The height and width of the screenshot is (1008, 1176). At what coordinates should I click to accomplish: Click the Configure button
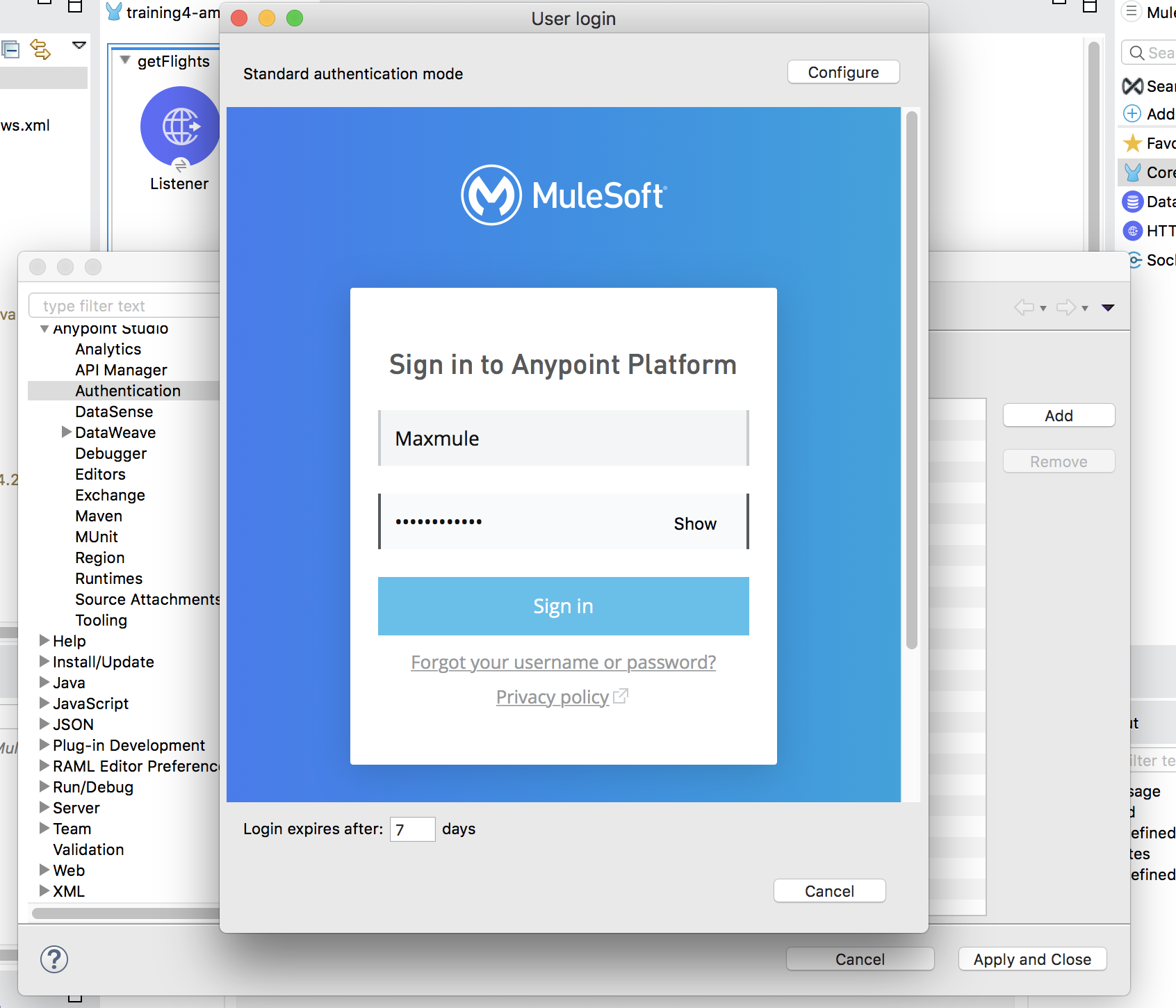[x=843, y=72]
